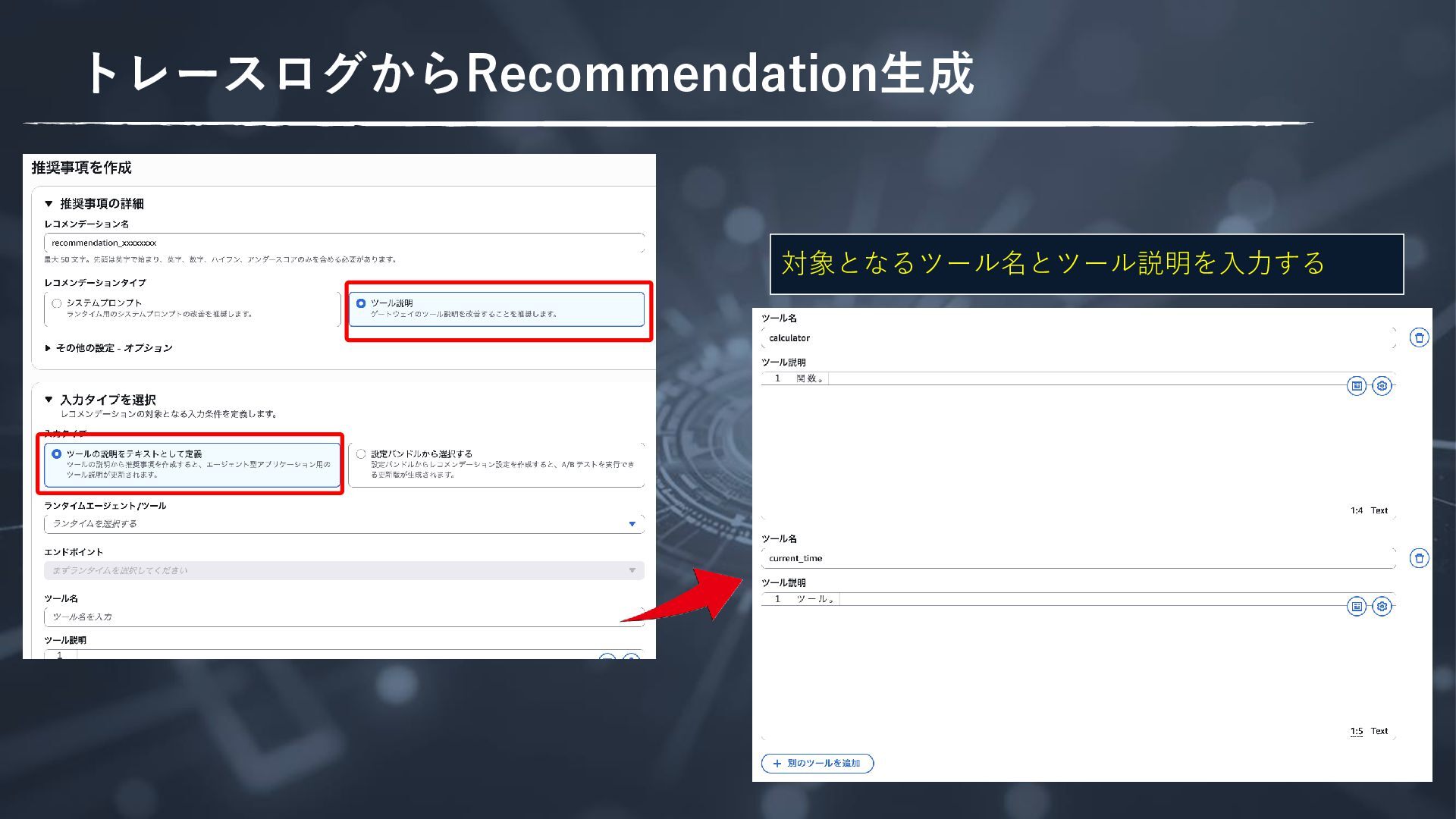Image resolution: width=1456 pixels, height=819 pixels.
Task: Select the システムプロンプト recommendation type
Action: 57,303
